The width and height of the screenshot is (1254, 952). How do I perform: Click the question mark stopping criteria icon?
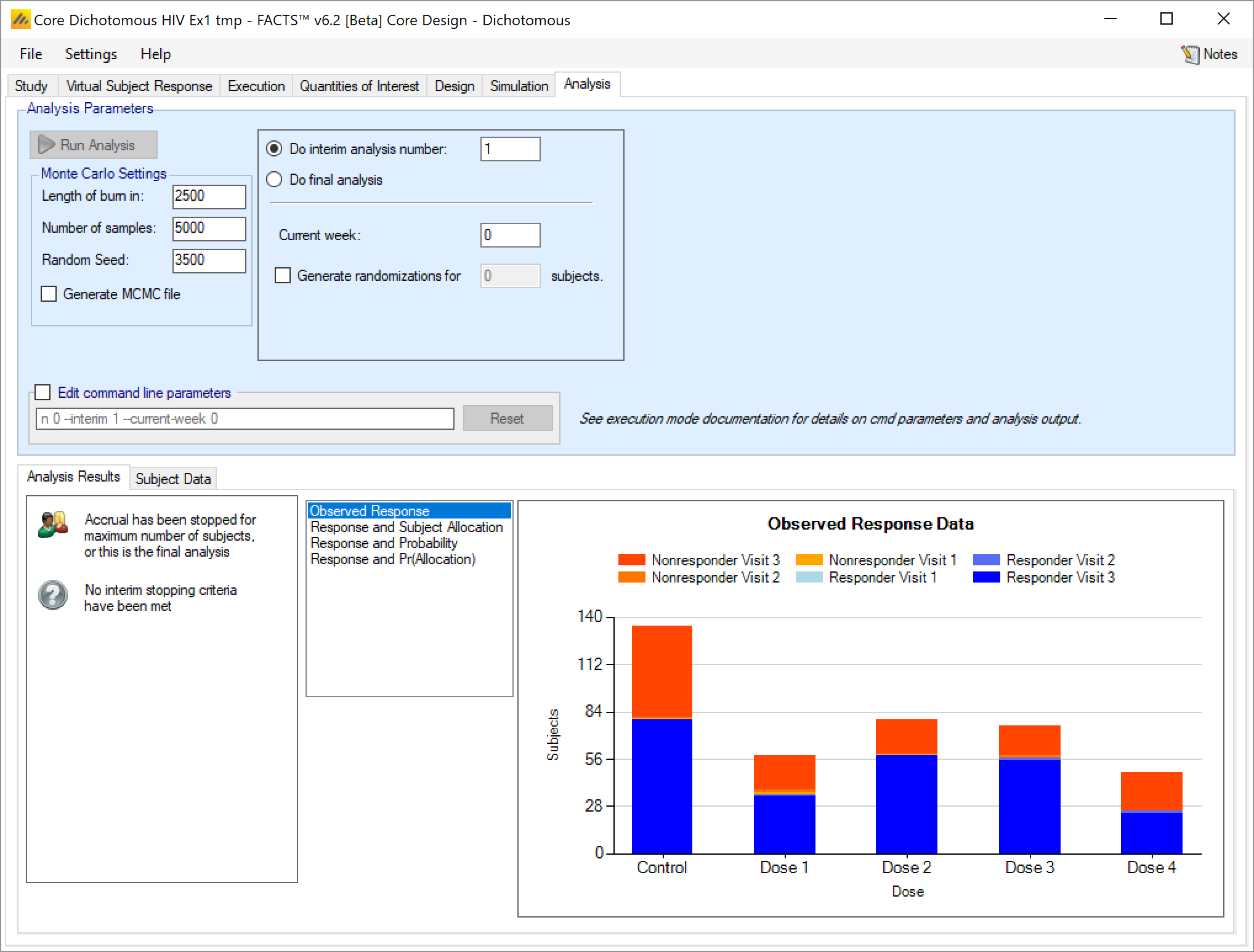53,595
